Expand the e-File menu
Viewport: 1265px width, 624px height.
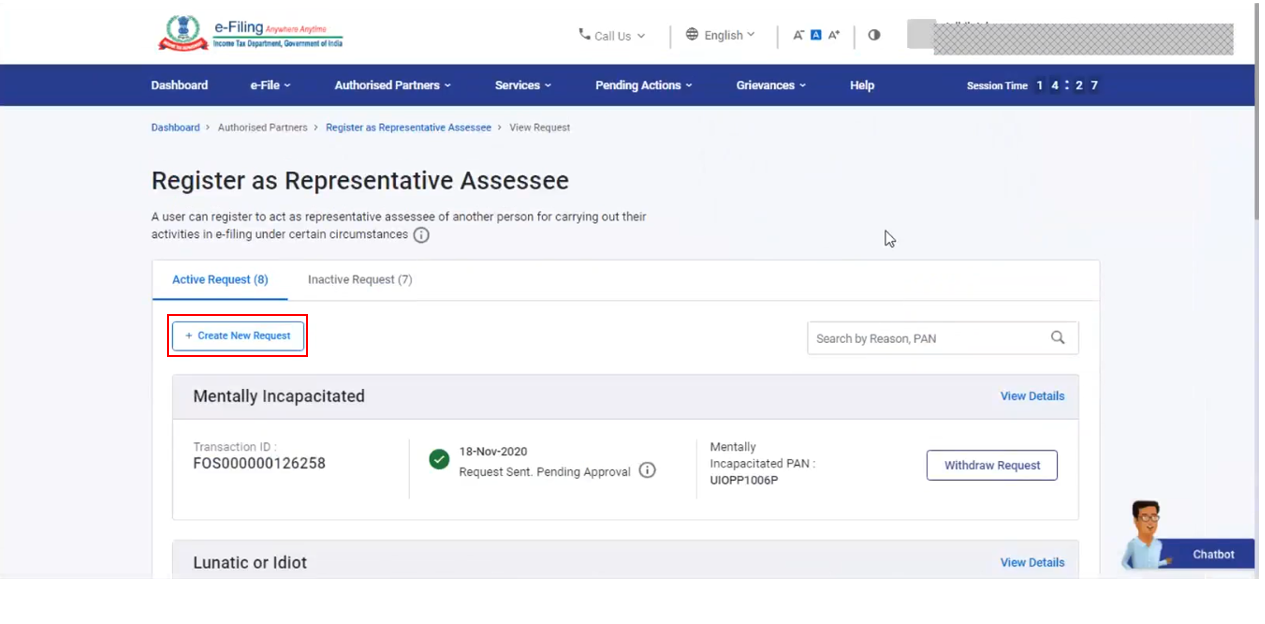click(x=270, y=85)
